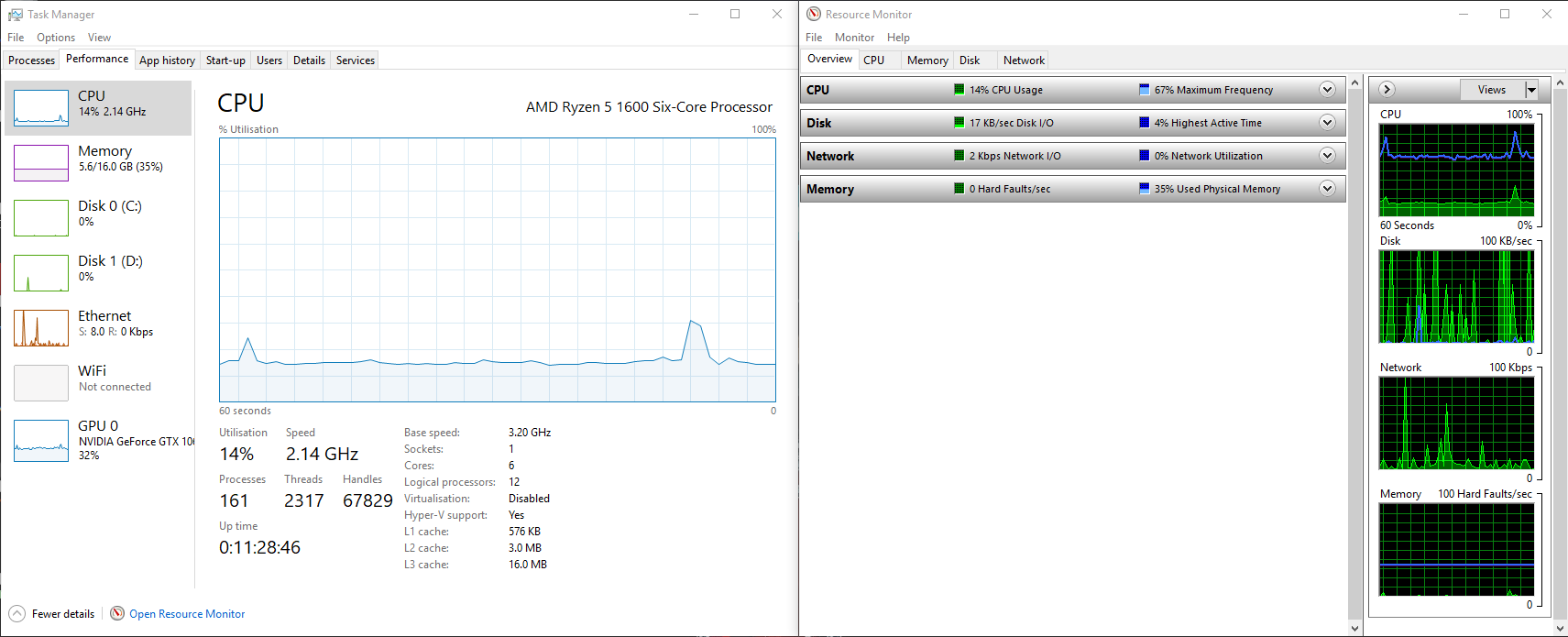Click the green Hard Faults/sec indicator square
Screen dimensions: 1568x637
pyautogui.click(x=959, y=189)
